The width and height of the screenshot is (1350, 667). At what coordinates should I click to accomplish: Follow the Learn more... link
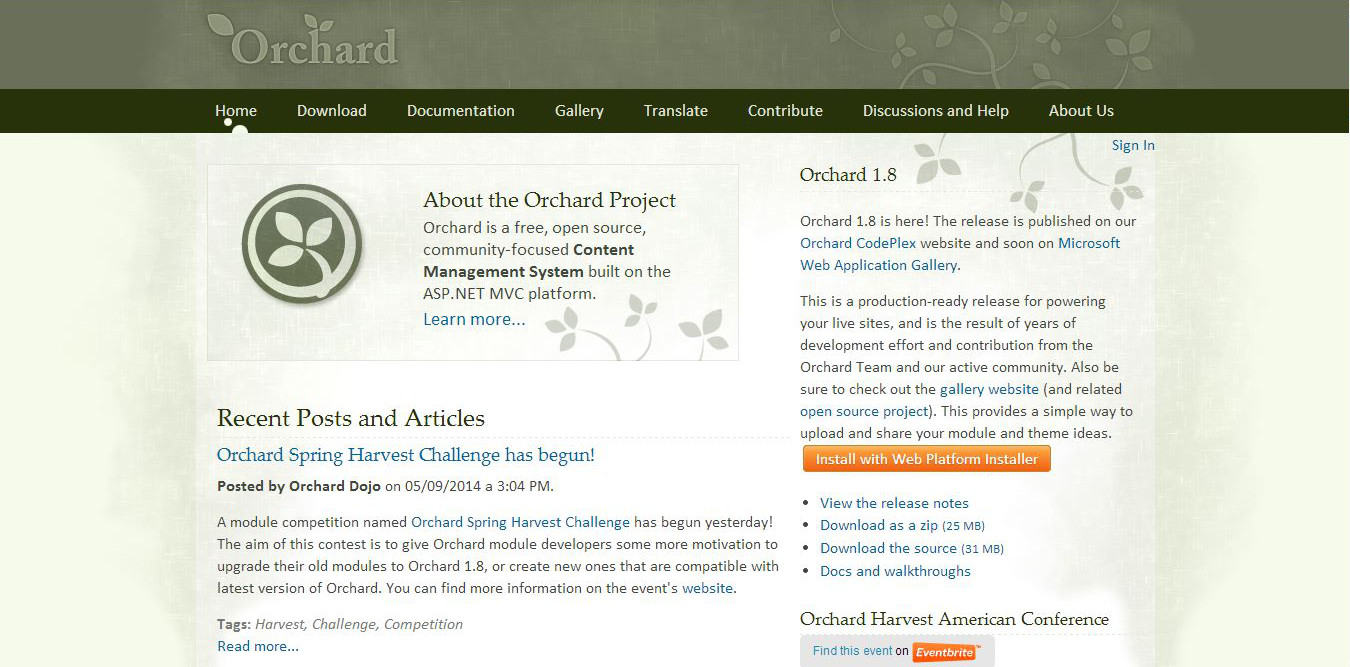pos(474,320)
